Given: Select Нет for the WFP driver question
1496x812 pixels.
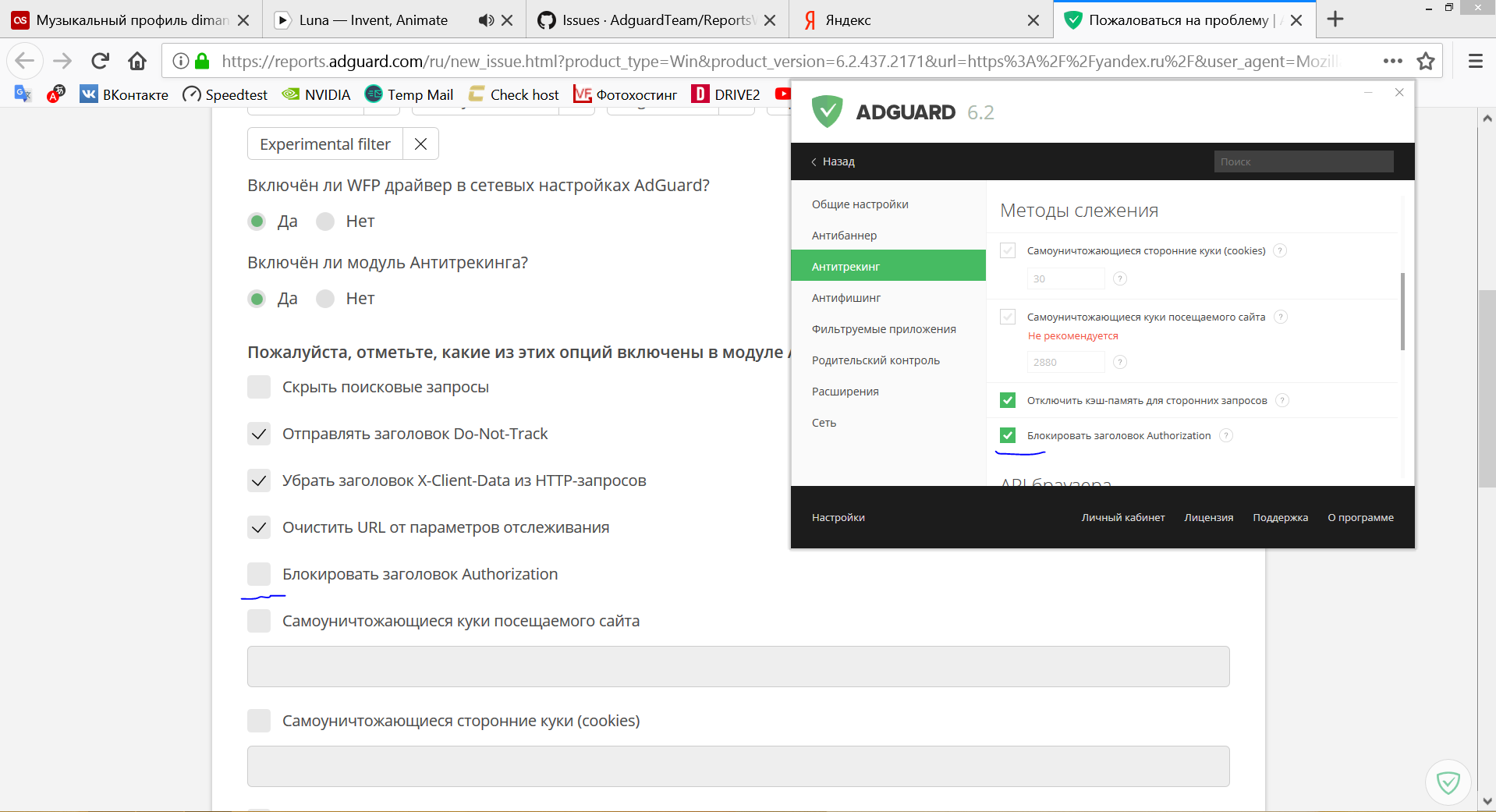Looking at the screenshot, I should (324, 222).
